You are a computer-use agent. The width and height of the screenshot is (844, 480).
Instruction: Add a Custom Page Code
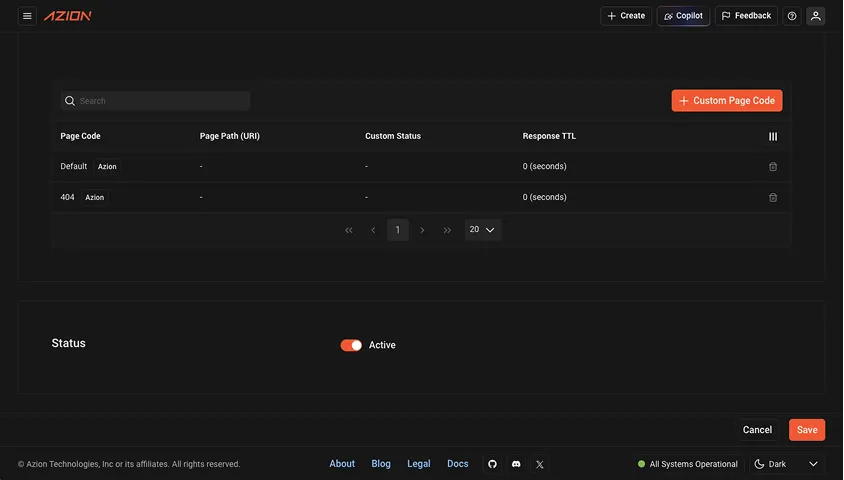[727, 101]
